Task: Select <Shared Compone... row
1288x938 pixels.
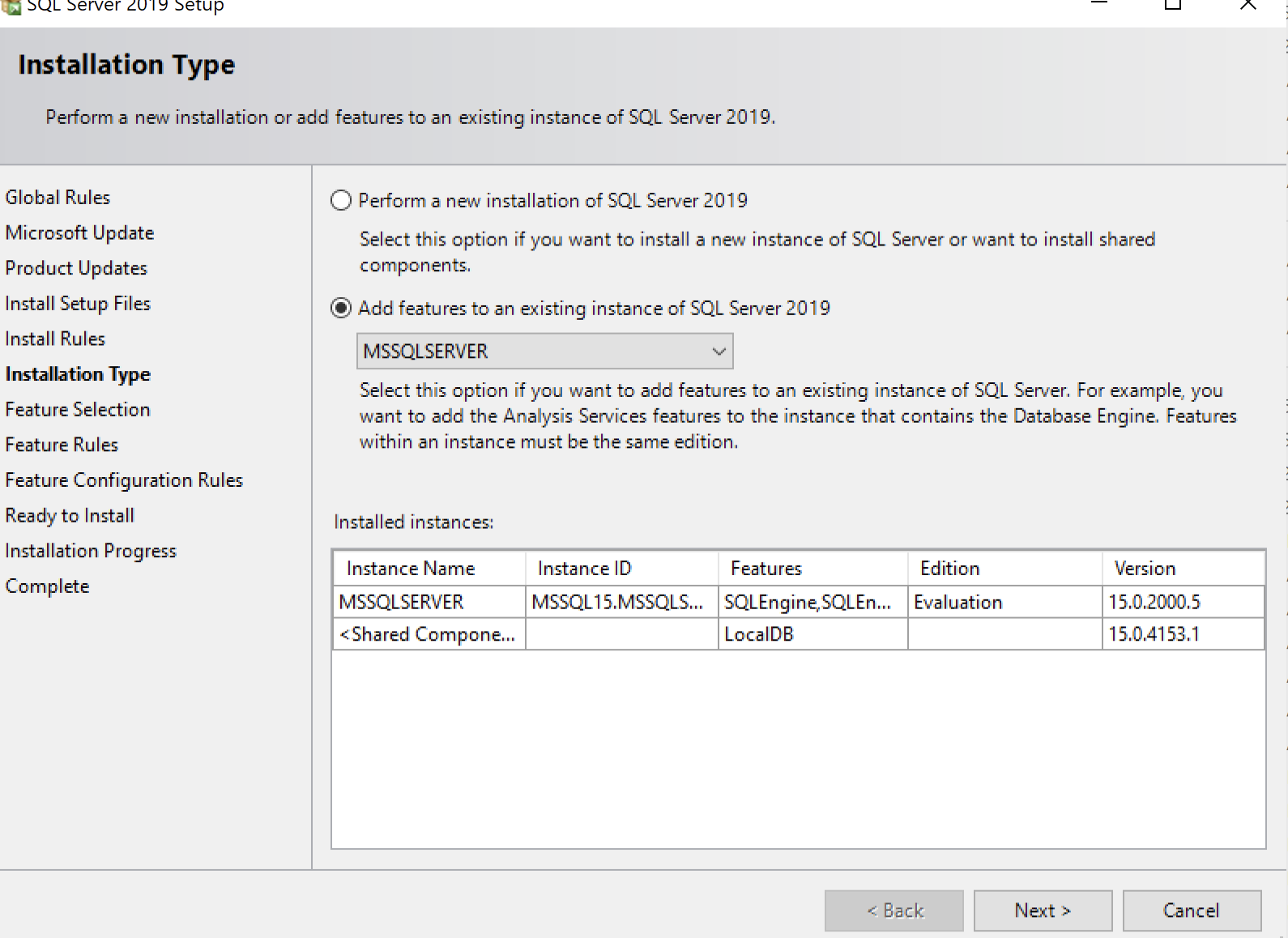Action: tap(798, 634)
